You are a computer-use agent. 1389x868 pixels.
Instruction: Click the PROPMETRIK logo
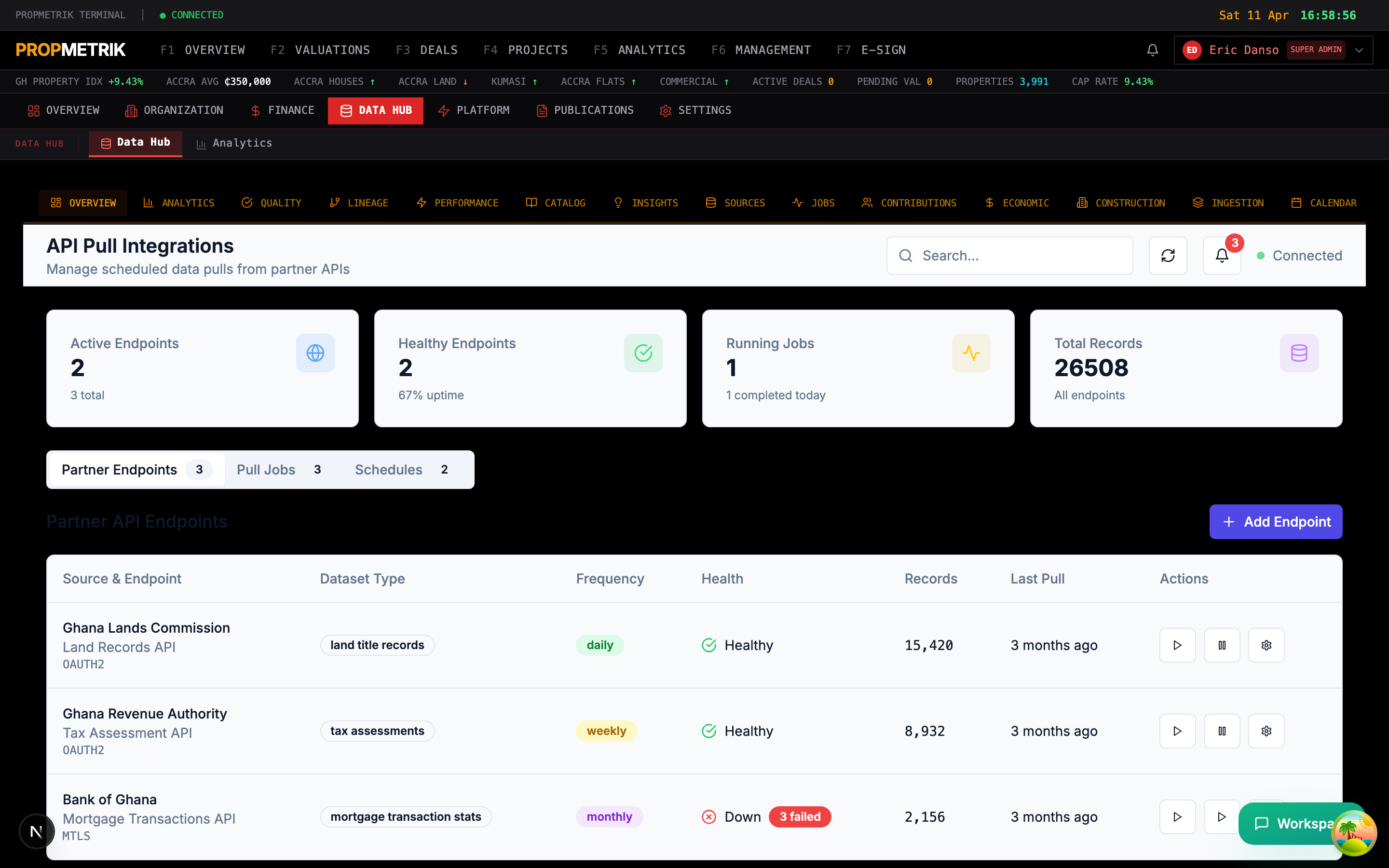coord(70,50)
